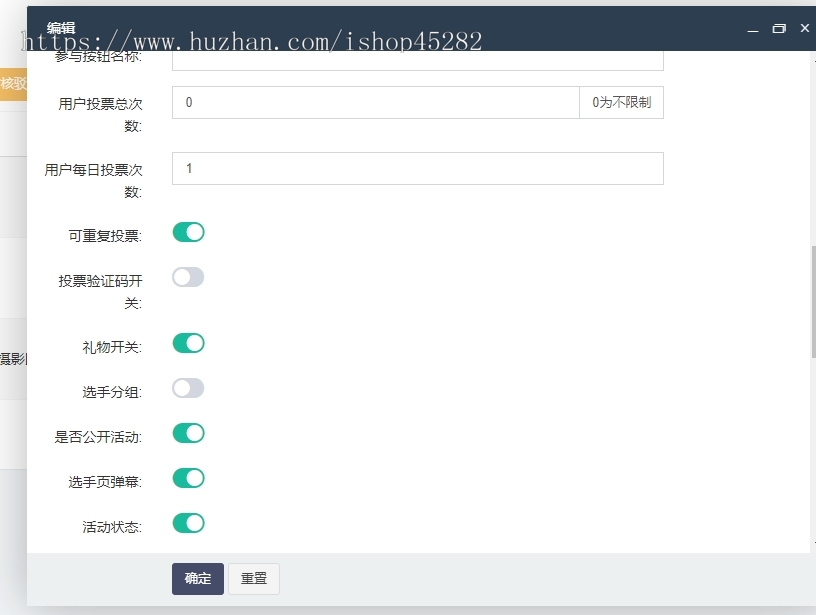Click the 选手页弹幕 label text
Viewport: 816px width, 615px height.
coord(105,482)
